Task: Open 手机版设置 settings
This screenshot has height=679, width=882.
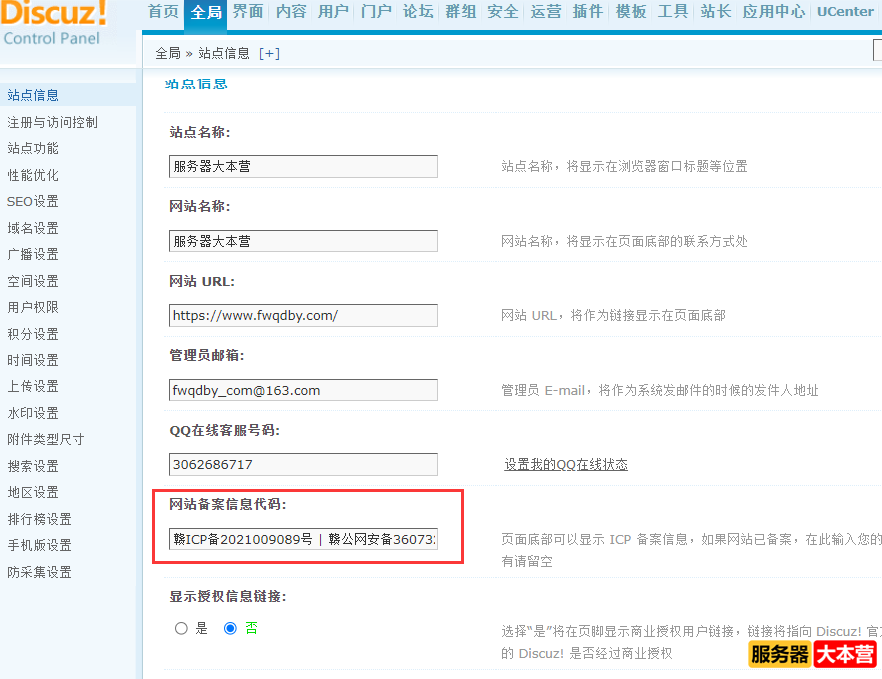Action: tap(42, 545)
